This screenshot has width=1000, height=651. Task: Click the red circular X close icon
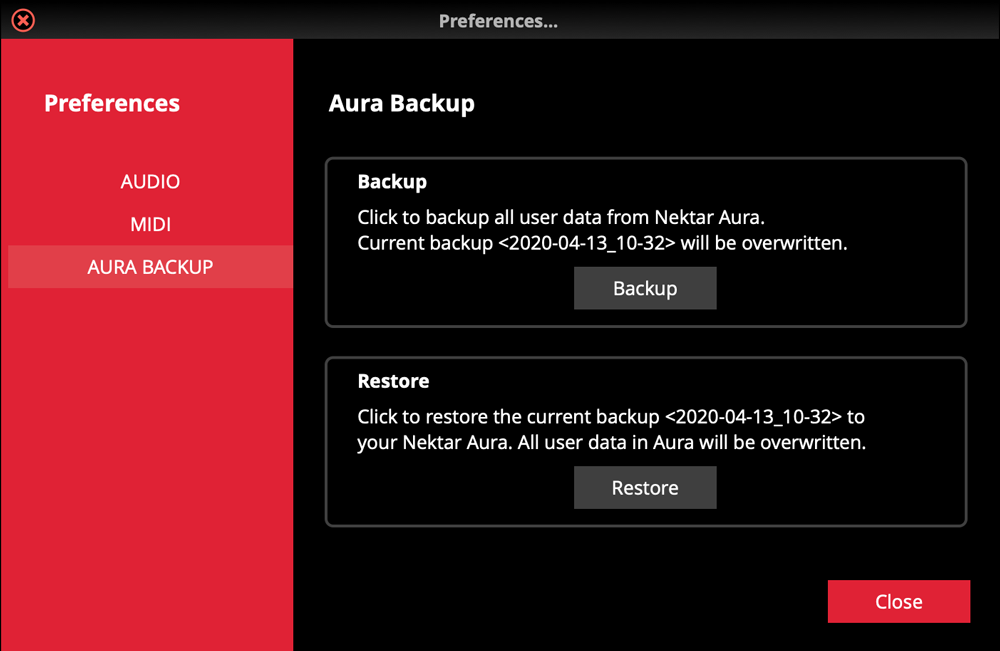(x=23, y=20)
